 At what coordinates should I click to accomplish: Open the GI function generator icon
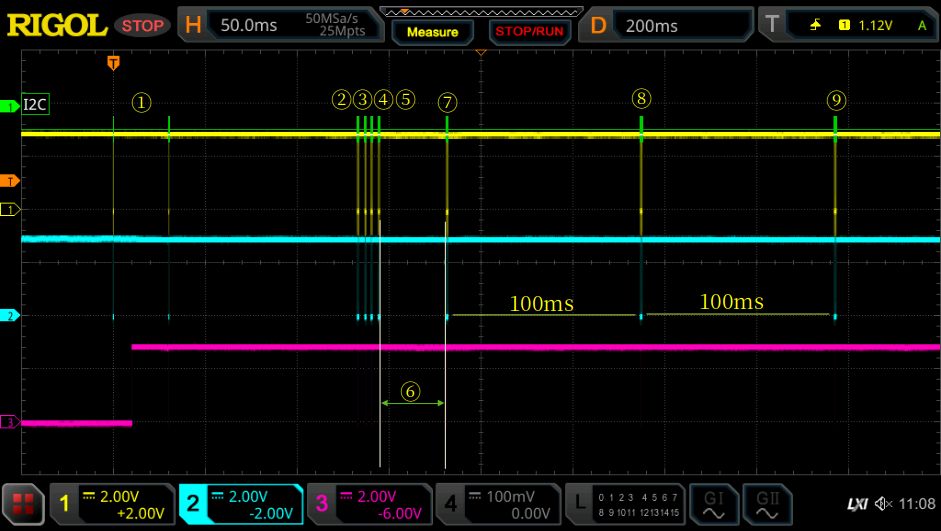coord(714,503)
